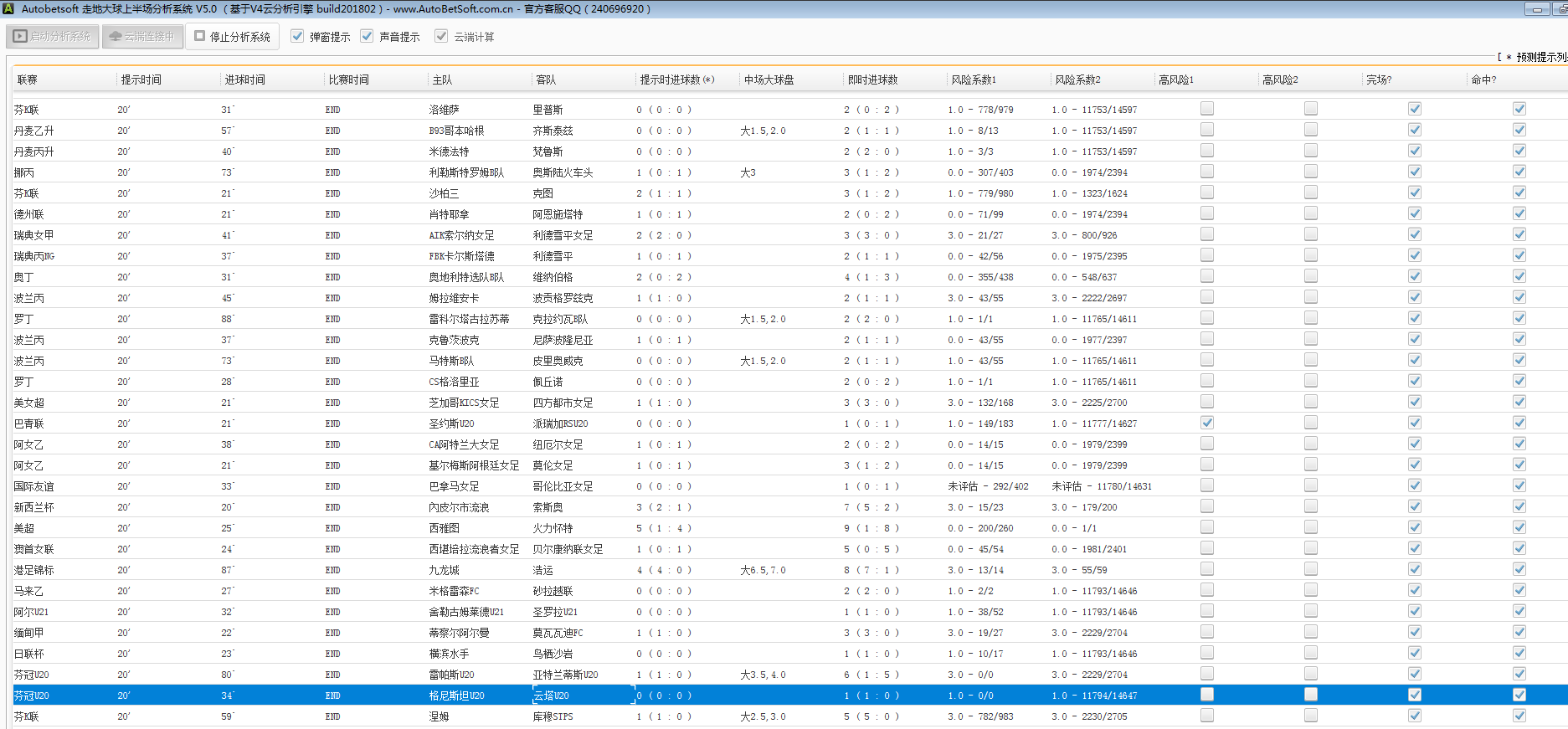Uncheck 完场? in the 九龙城 row
The width and height of the screenshot is (1568, 729).
tap(1414, 569)
